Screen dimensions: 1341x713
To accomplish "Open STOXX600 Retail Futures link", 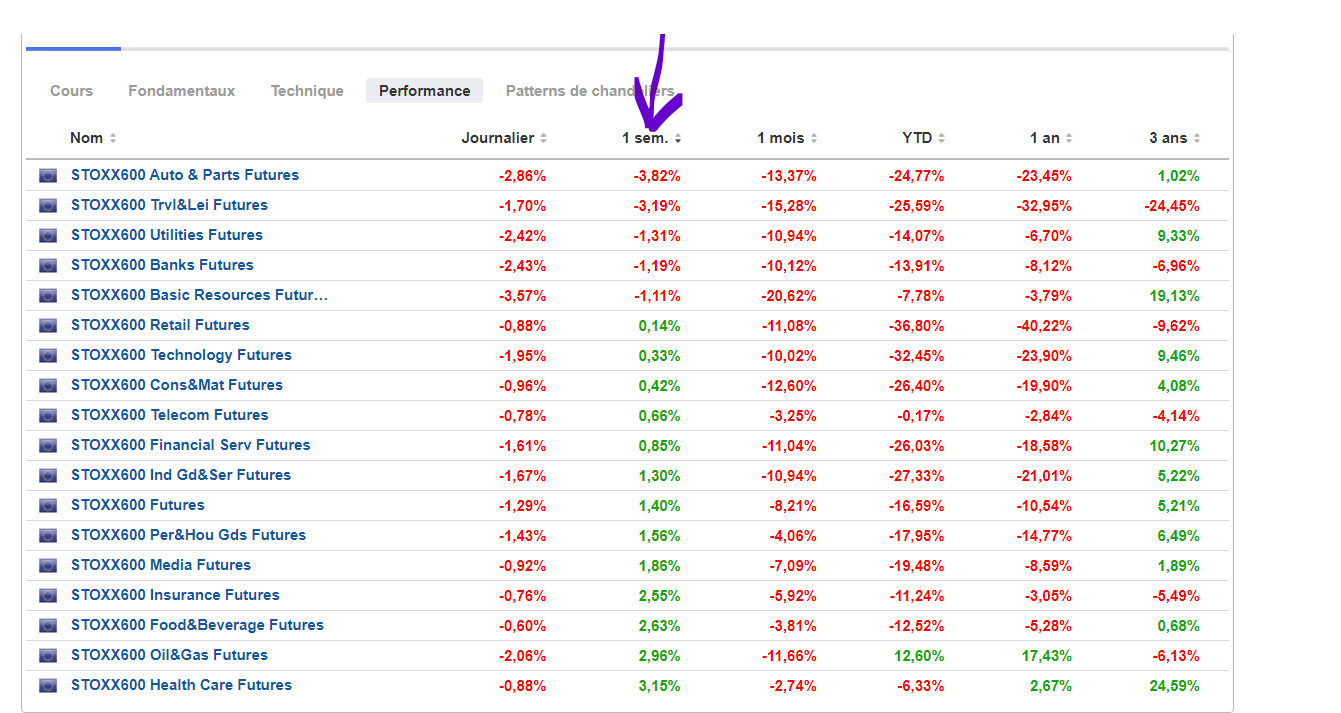I will [x=160, y=325].
